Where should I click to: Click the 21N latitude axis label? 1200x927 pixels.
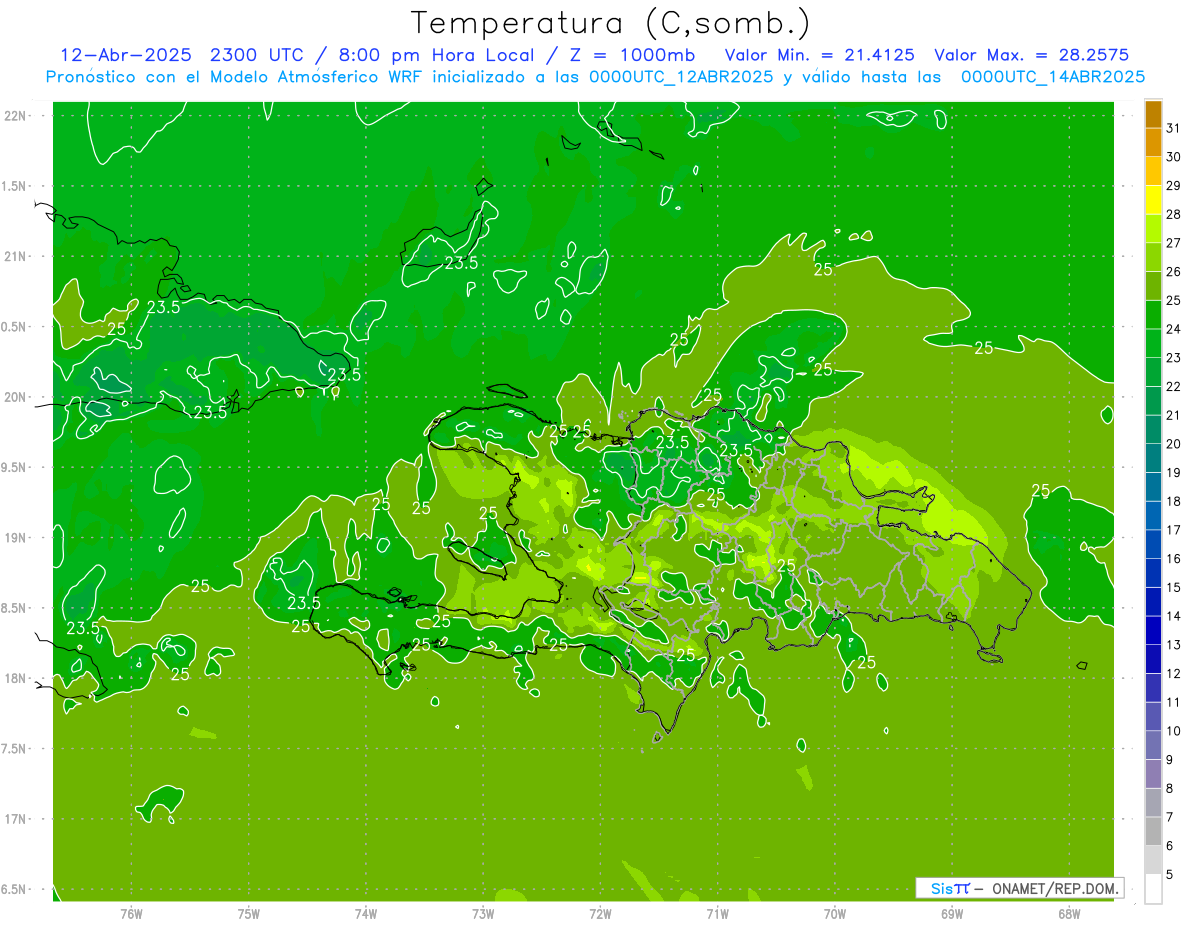coord(15,256)
